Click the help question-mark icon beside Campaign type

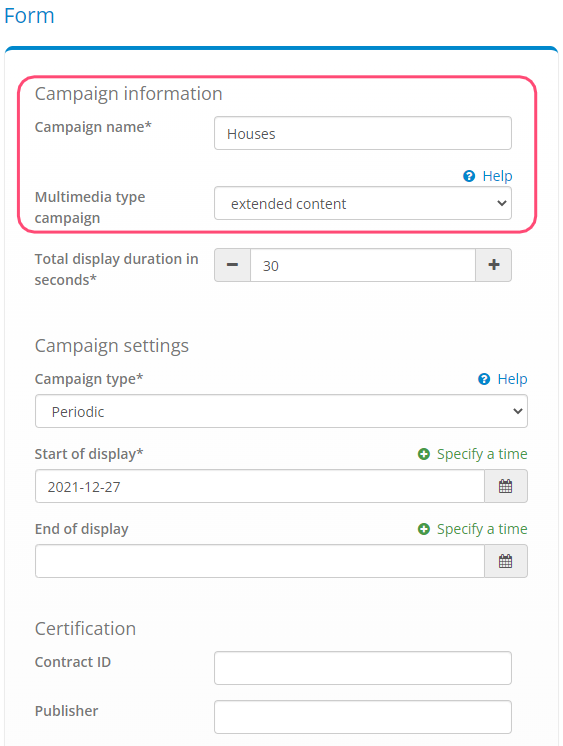coord(484,379)
